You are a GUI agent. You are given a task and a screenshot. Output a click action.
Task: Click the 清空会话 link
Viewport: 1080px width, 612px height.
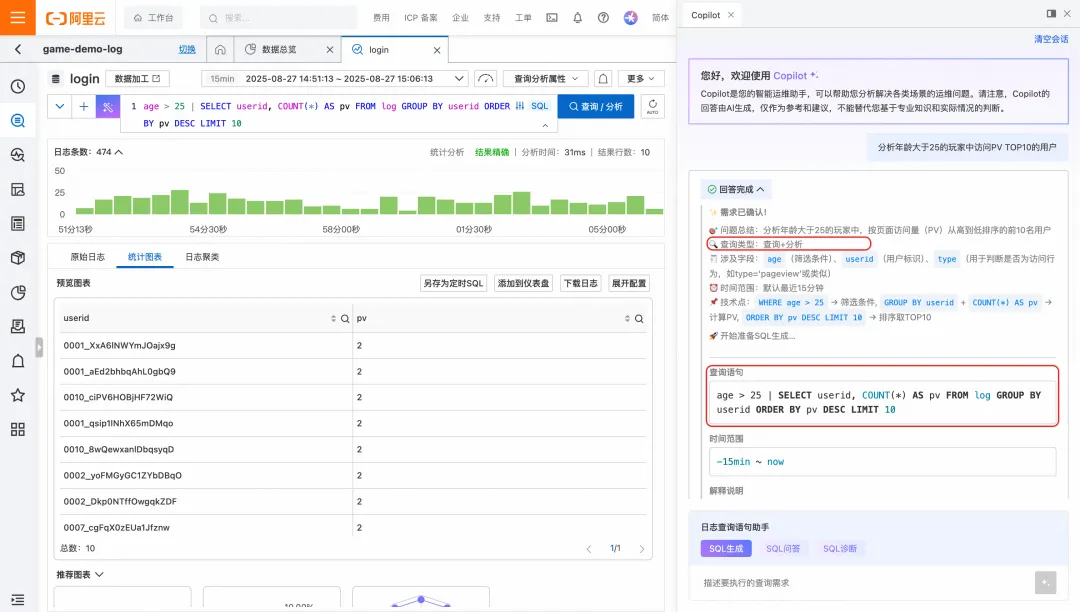[1050, 39]
